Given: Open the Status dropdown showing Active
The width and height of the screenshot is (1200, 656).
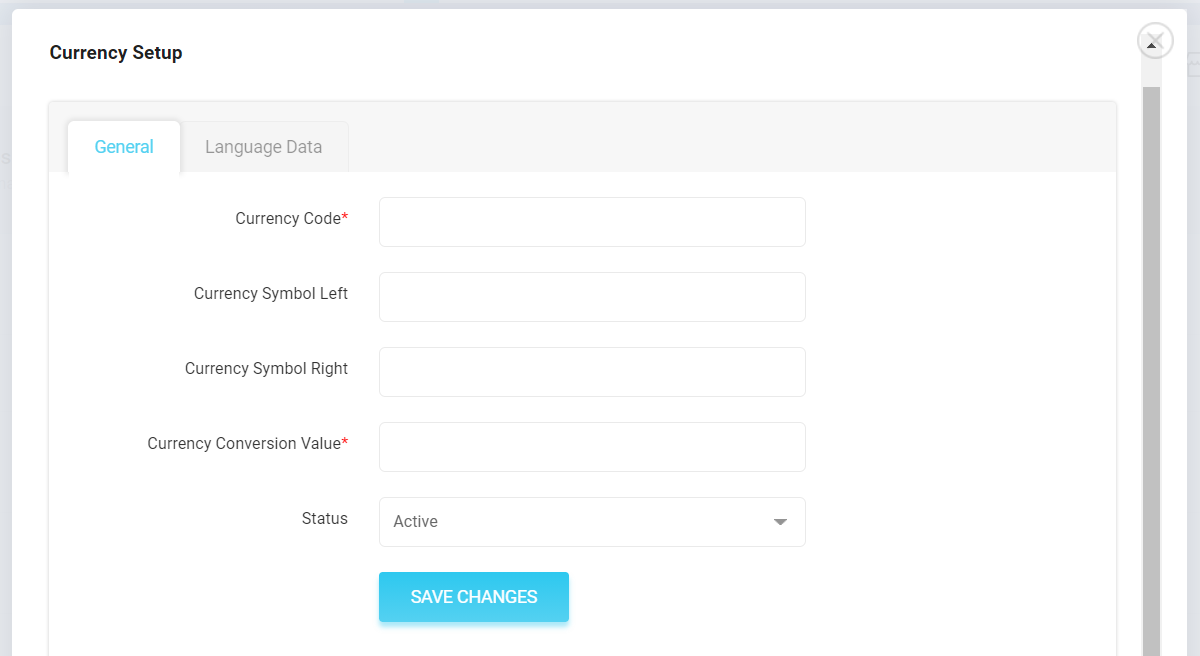Looking at the screenshot, I should (592, 522).
